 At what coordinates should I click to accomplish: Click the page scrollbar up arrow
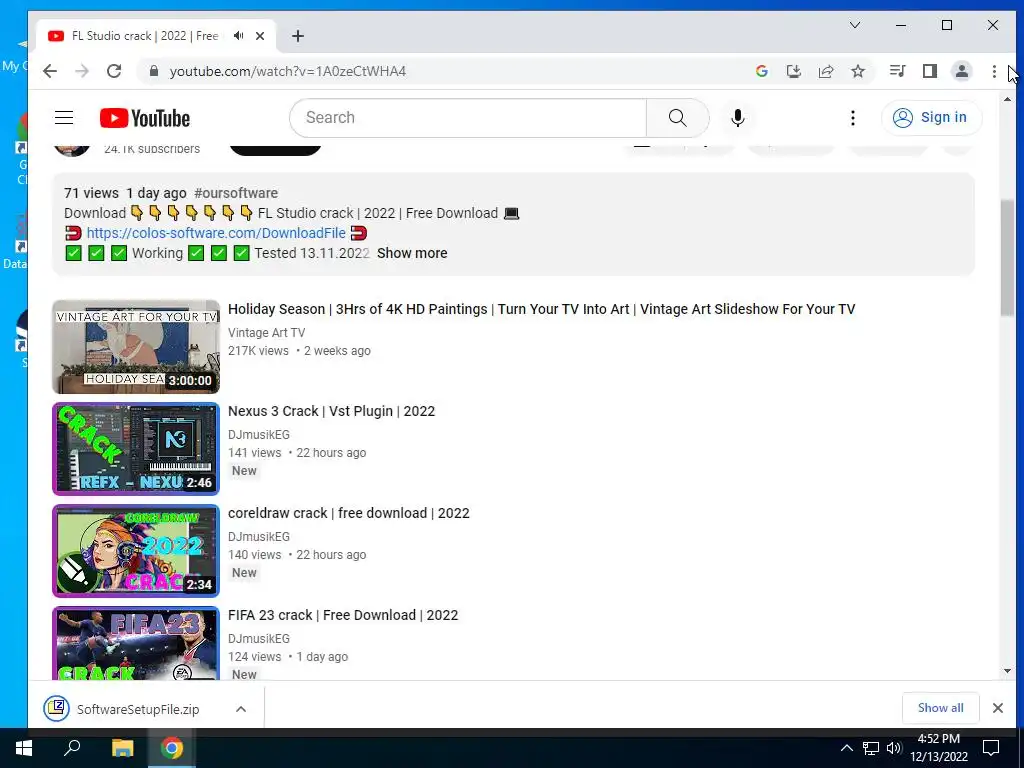click(1008, 99)
